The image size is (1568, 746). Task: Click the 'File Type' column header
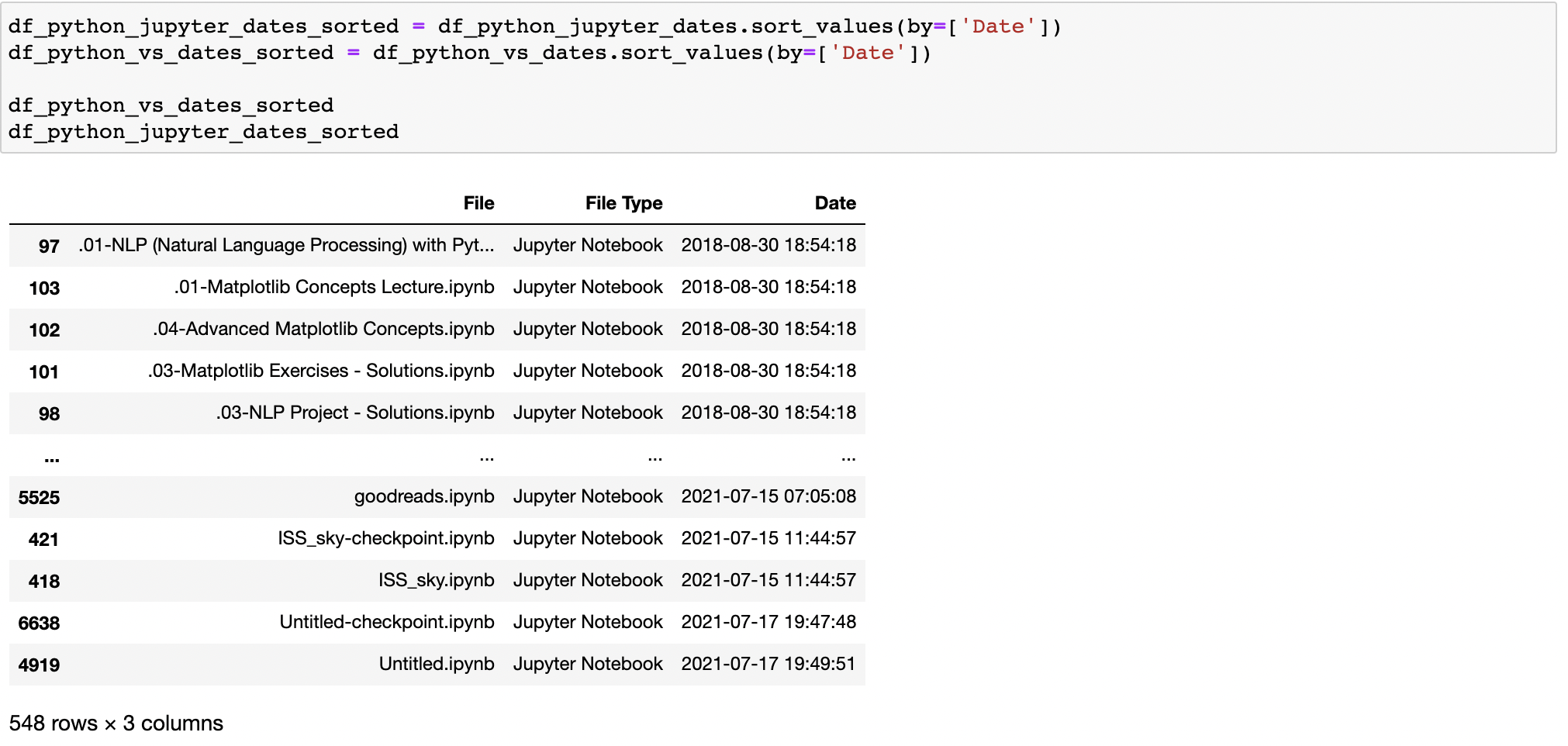[x=623, y=203]
